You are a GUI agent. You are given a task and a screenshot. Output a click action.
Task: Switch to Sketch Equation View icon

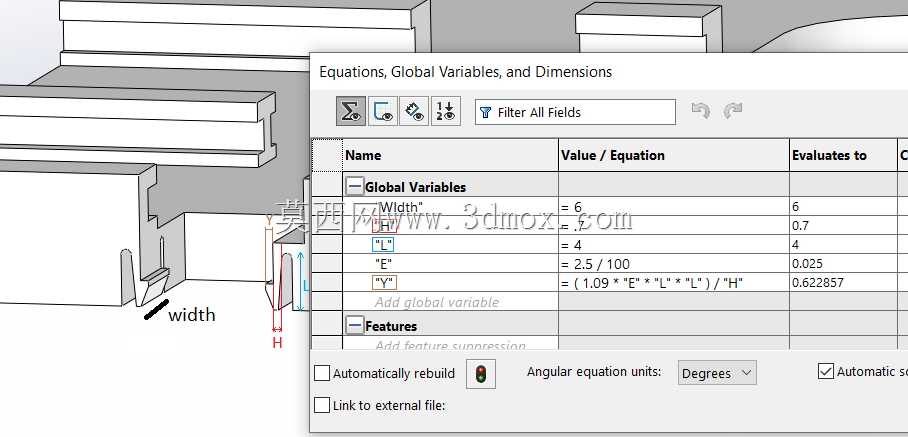click(x=383, y=112)
